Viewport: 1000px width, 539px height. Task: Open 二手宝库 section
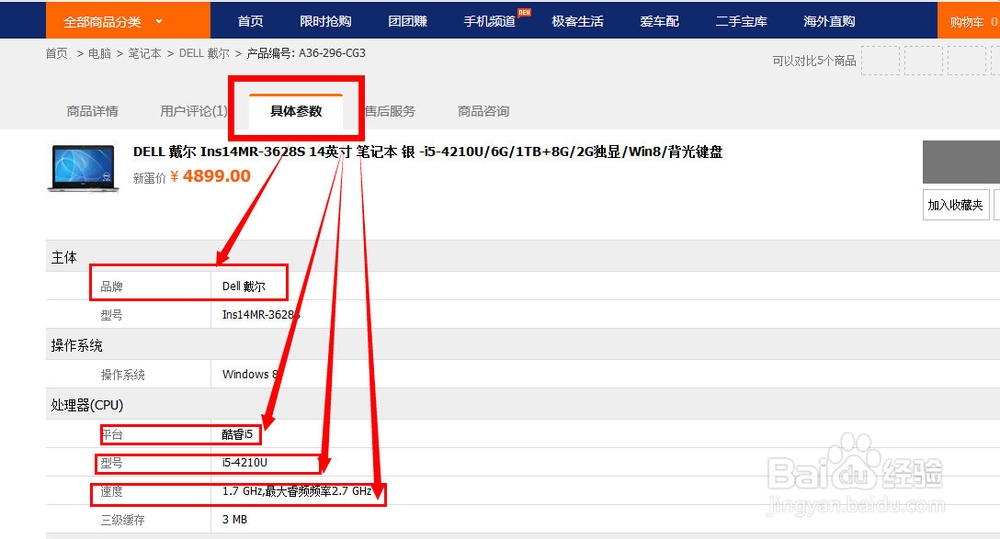[740, 22]
